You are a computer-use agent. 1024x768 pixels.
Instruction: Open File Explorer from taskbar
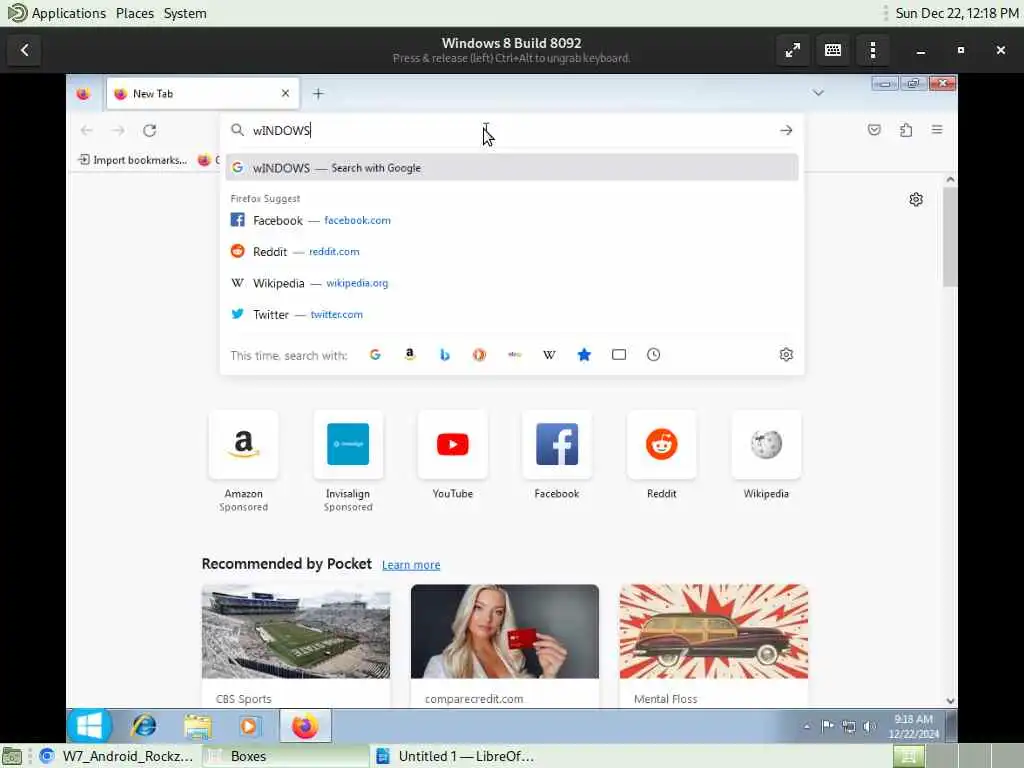coord(197,726)
